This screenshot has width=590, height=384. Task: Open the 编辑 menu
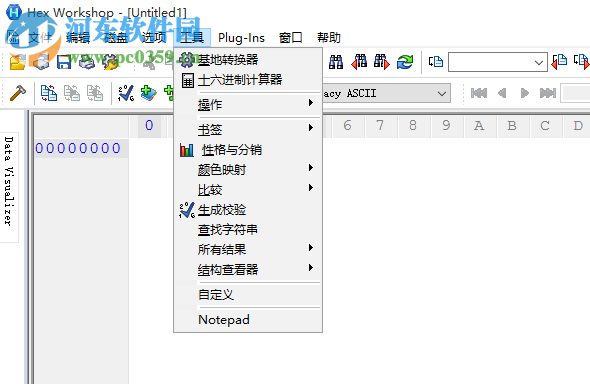pos(78,38)
